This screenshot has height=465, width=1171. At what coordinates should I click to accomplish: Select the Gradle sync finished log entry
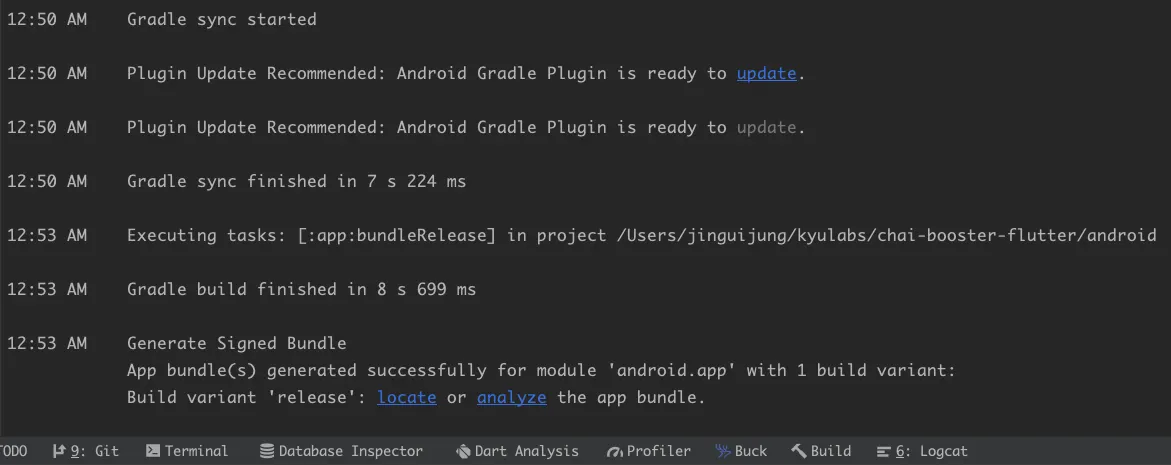(296, 181)
